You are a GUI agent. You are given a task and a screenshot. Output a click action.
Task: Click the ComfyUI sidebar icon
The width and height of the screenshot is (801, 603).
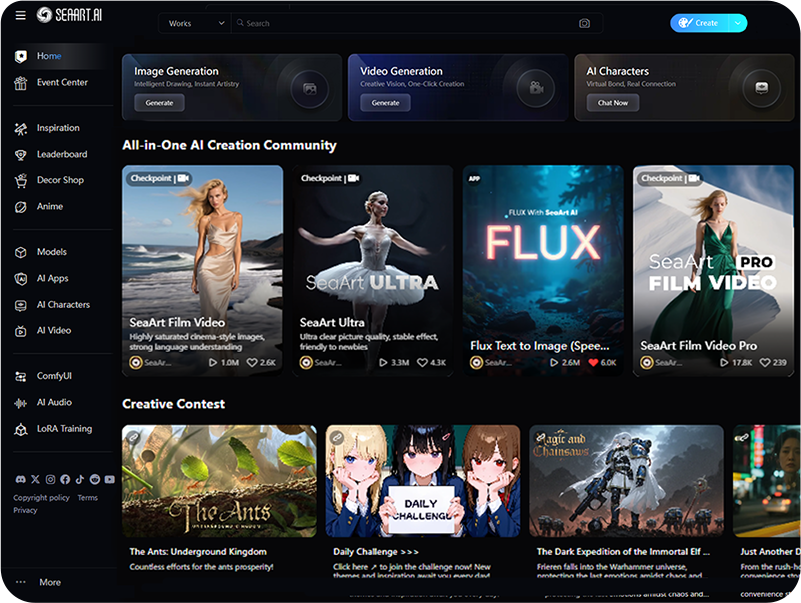point(21,377)
